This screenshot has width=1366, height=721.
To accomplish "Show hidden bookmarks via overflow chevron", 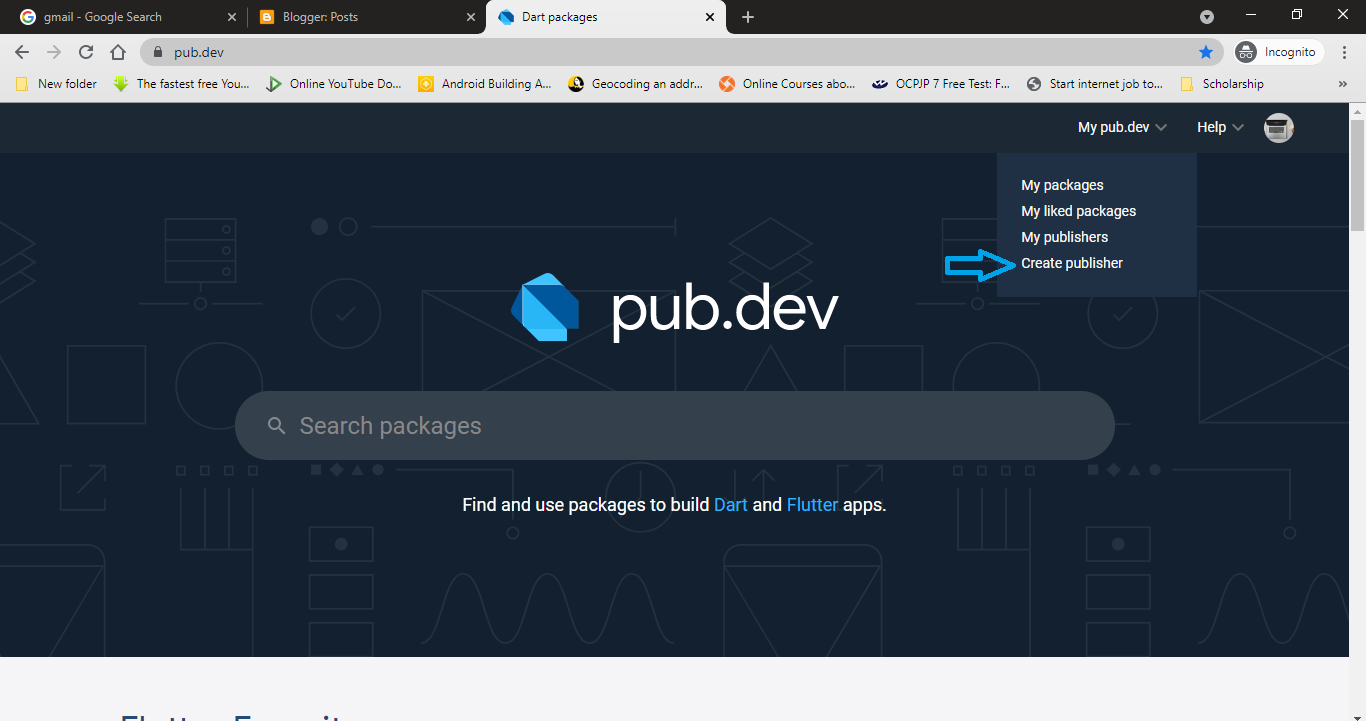I will point(1342,84).
